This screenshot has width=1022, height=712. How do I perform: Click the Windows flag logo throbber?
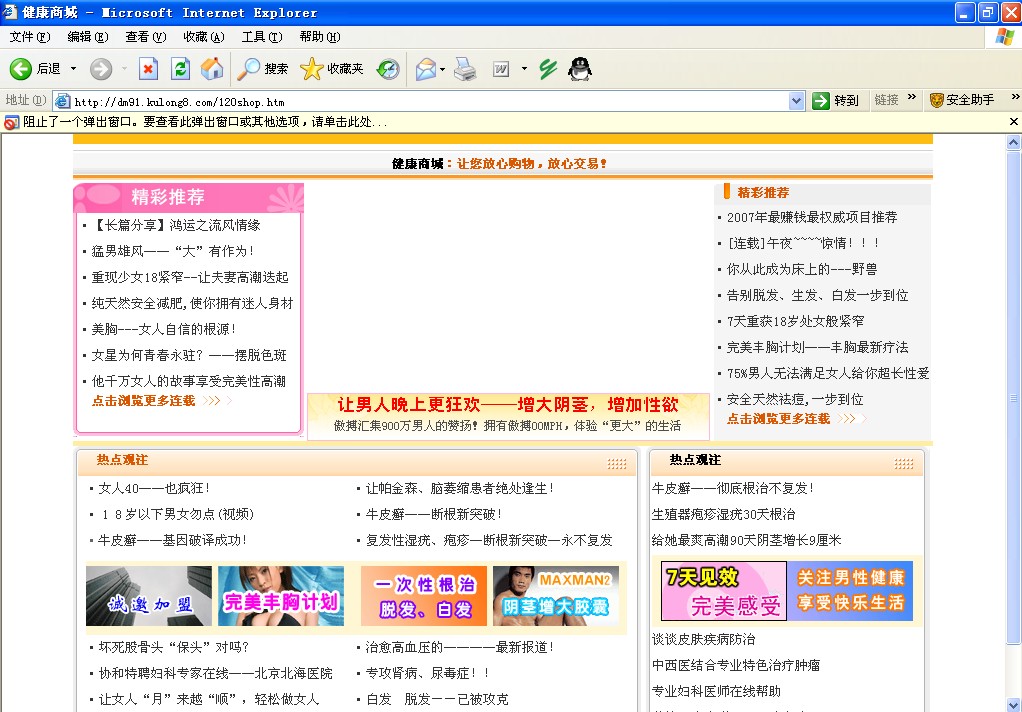[x=1004, y=37]
